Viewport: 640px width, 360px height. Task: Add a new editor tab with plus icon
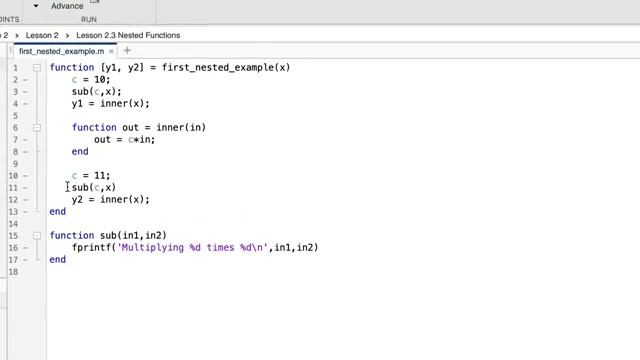click(127, 51)
